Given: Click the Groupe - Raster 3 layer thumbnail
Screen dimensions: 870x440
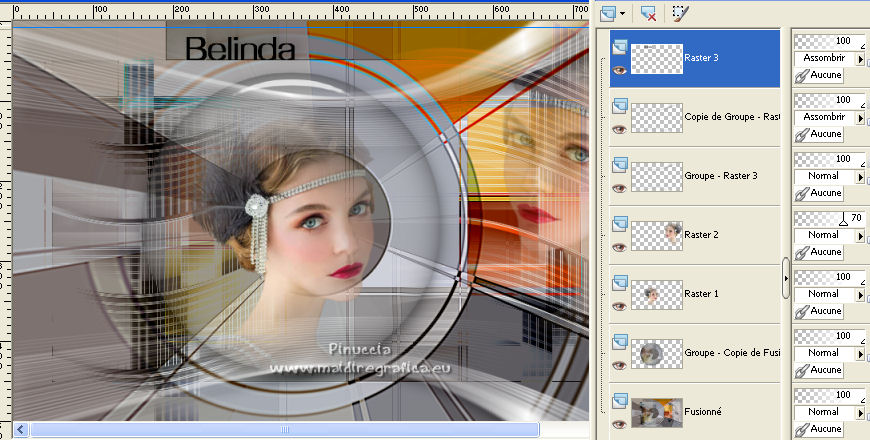Looking at the screenshot, I should coord(657,177).
